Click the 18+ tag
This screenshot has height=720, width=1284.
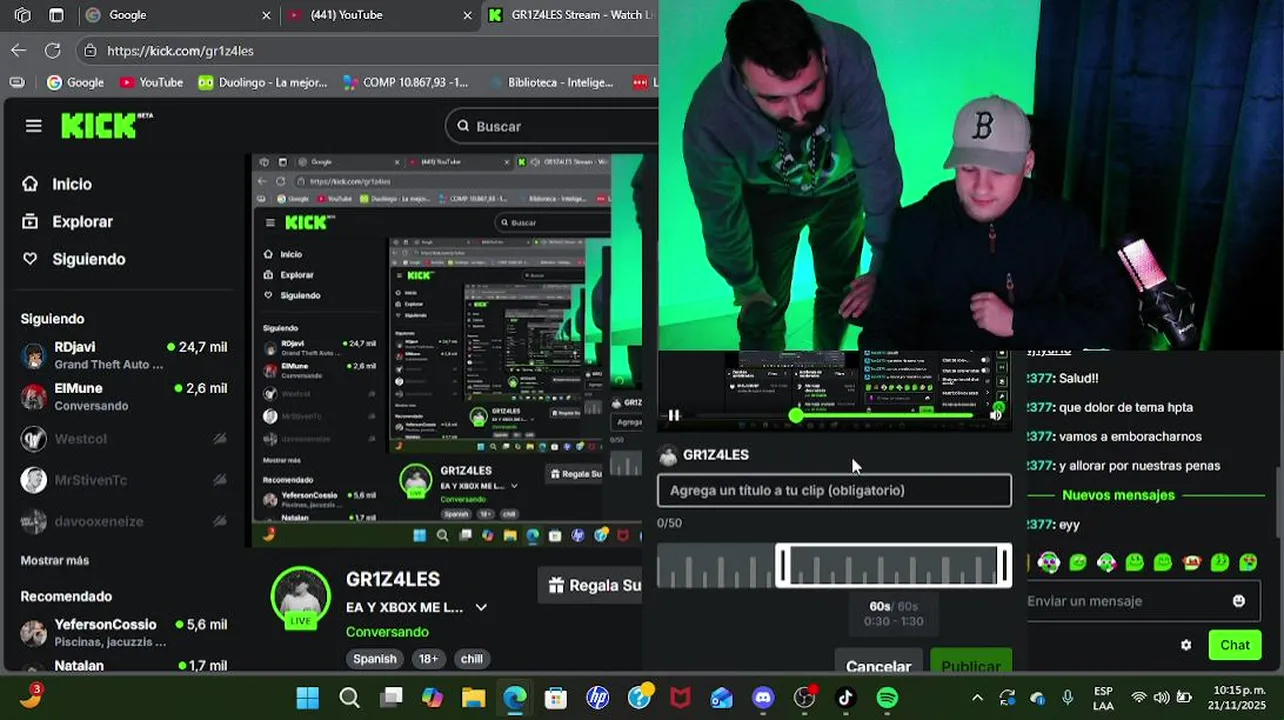[429, 658]
